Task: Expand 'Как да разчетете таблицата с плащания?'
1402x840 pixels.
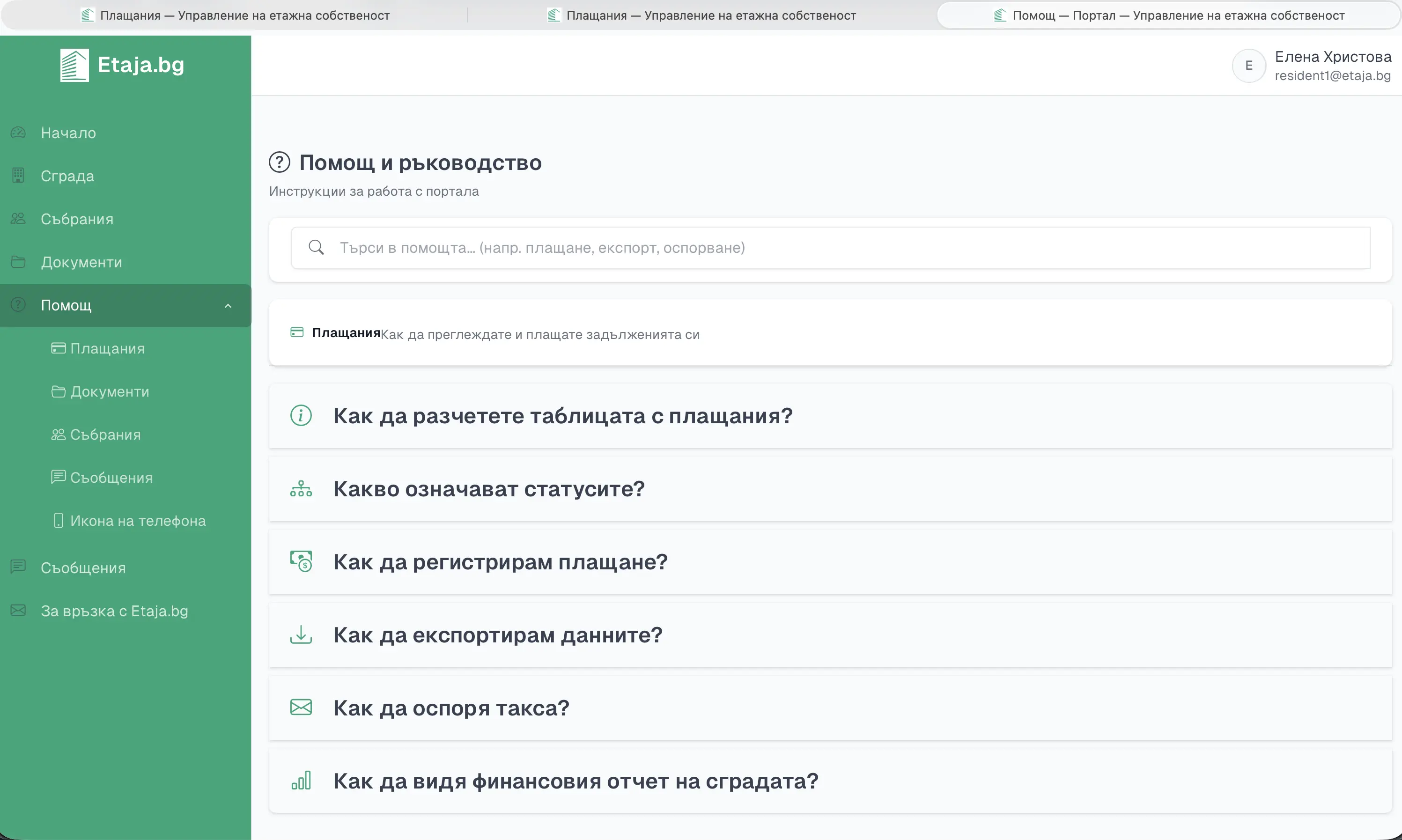Action: tap(830, 416)
